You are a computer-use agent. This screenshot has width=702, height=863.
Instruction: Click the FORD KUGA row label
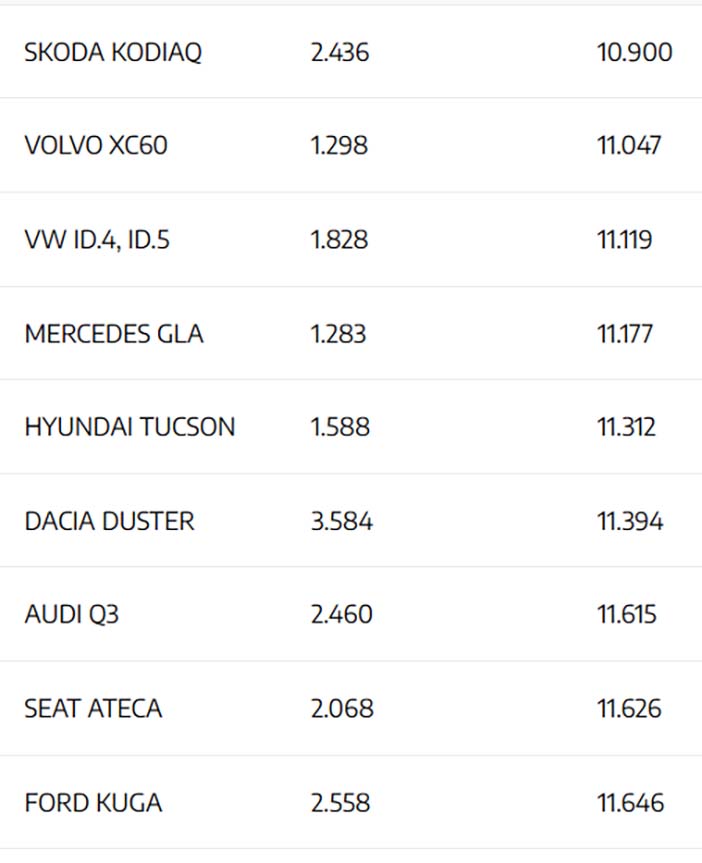point(93,802)
